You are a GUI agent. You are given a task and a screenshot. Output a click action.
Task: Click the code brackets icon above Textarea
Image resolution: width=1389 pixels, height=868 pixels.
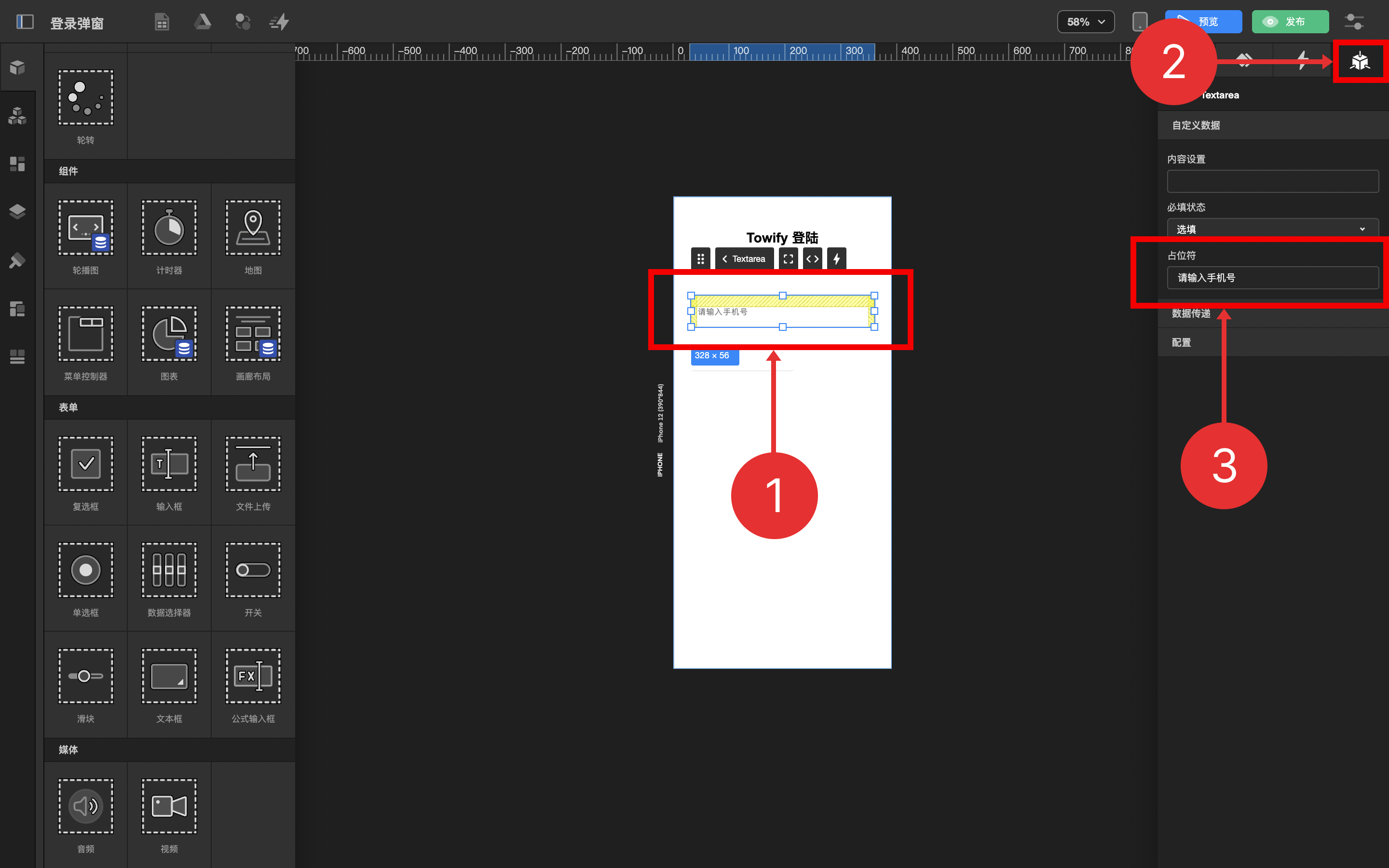point(812,259)
